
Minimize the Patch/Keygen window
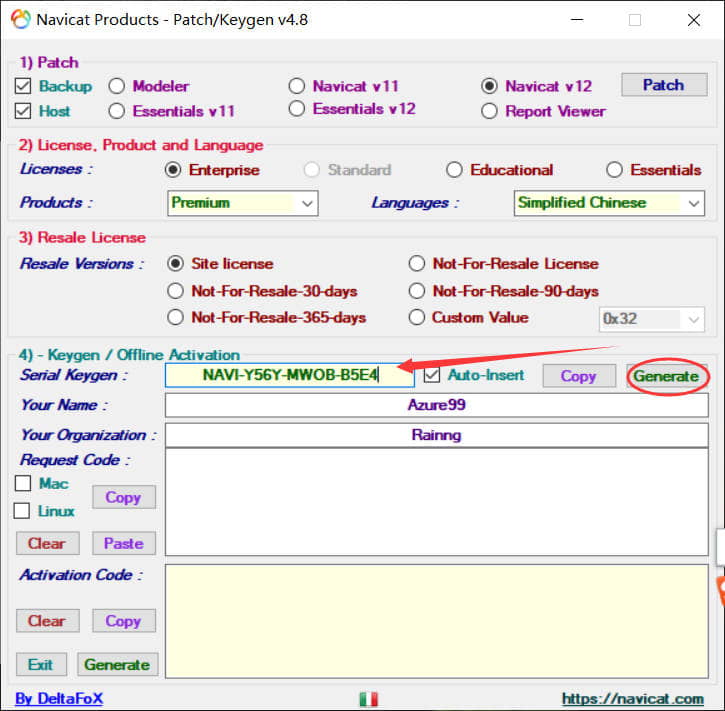click(x=577, y=20)
